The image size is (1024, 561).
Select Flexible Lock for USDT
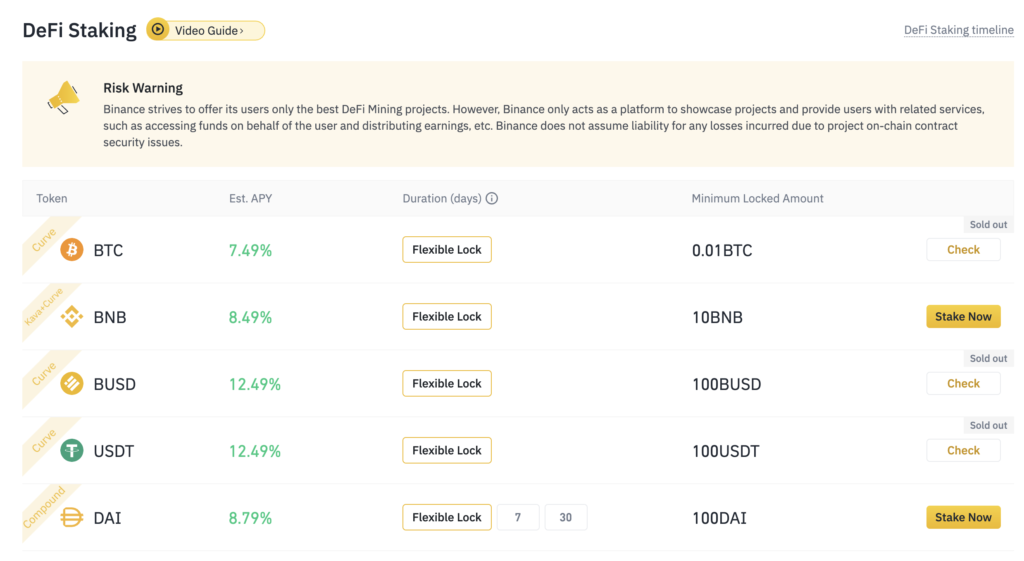pyautogui.click(x=447, y=451)
